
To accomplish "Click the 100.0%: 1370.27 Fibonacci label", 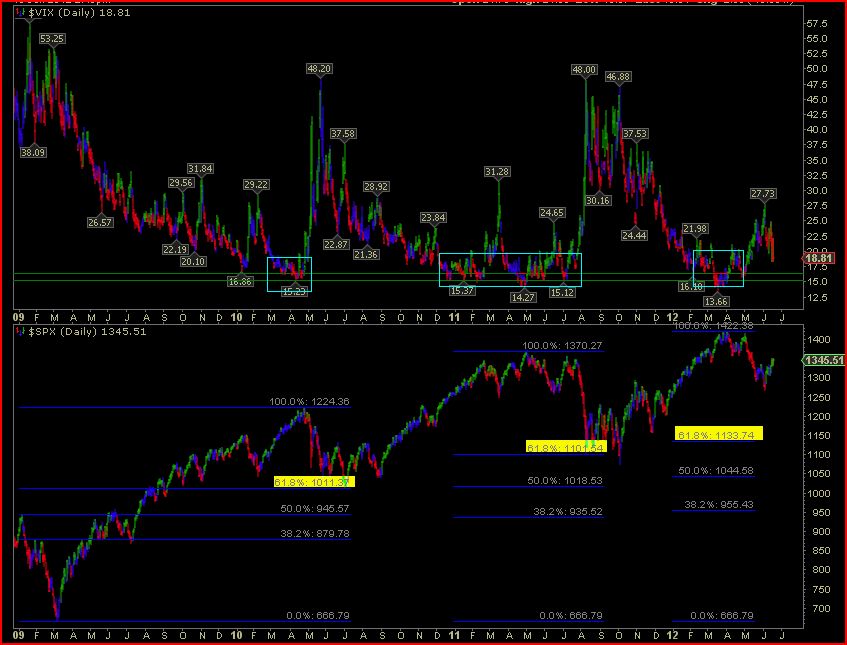I will [562, 346].
